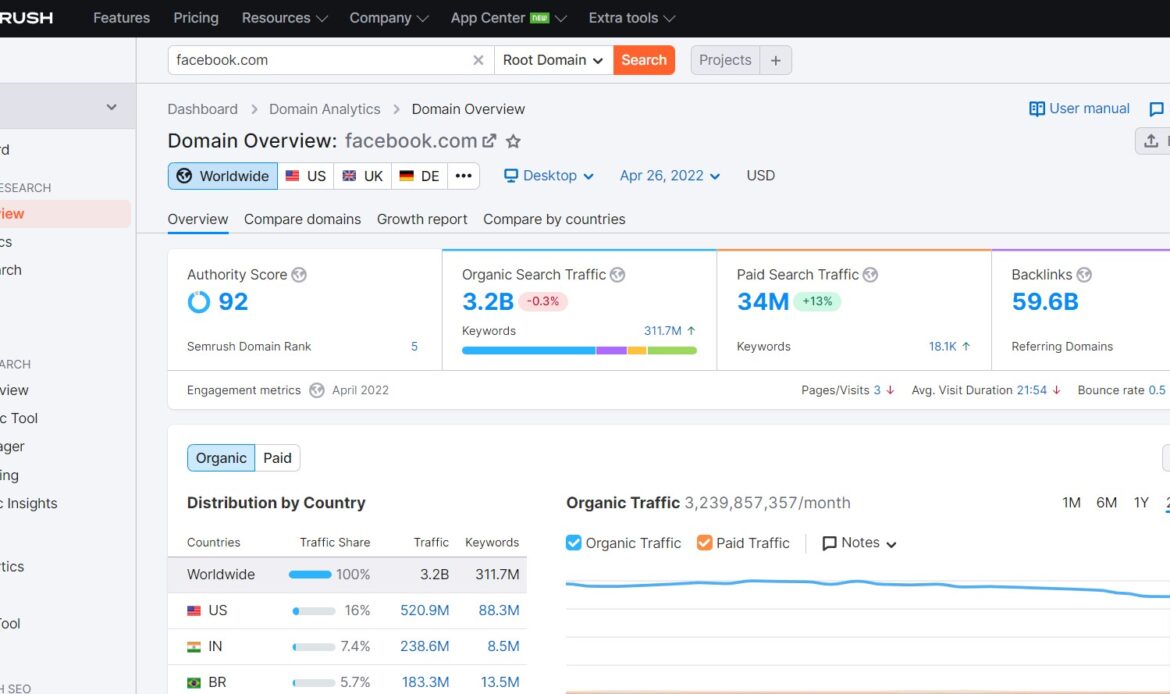This screenshot has height=694, width=1170.
Task: Toggle the Paid Traffic checkbox
Action: [x=704, y=543]
